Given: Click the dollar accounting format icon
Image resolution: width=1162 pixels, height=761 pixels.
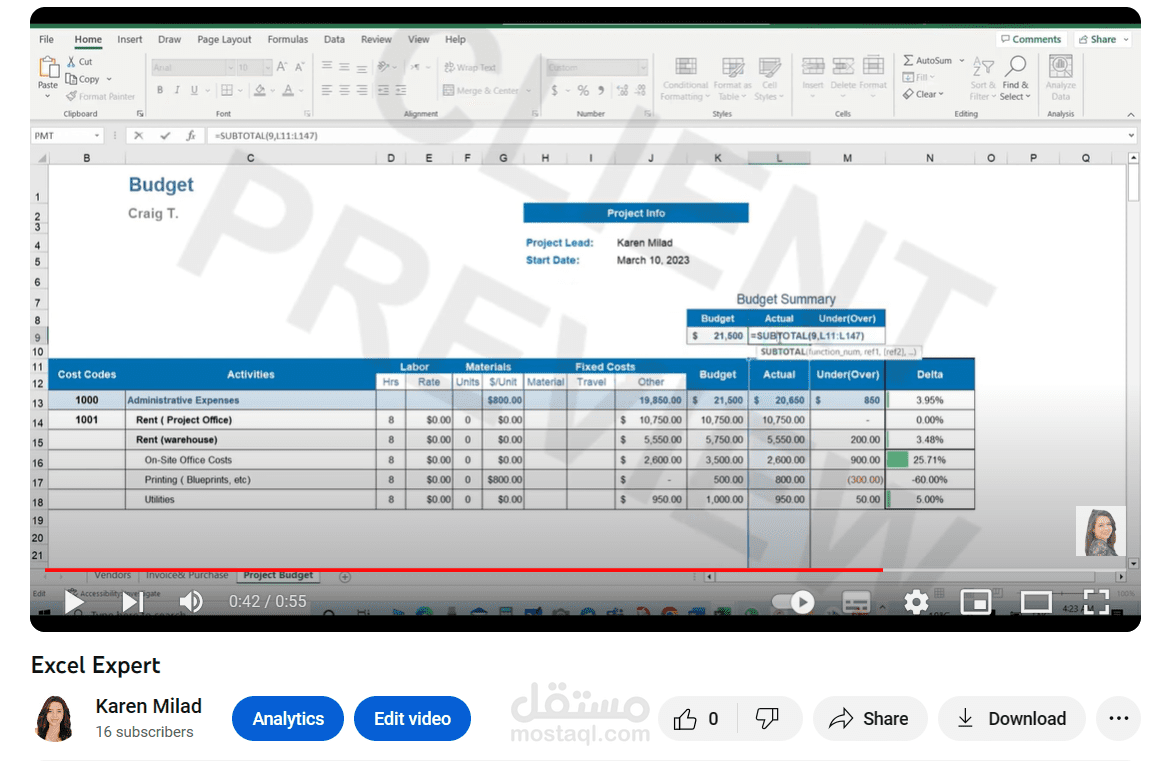Looking at the screenshot, I should coord(554,90).
